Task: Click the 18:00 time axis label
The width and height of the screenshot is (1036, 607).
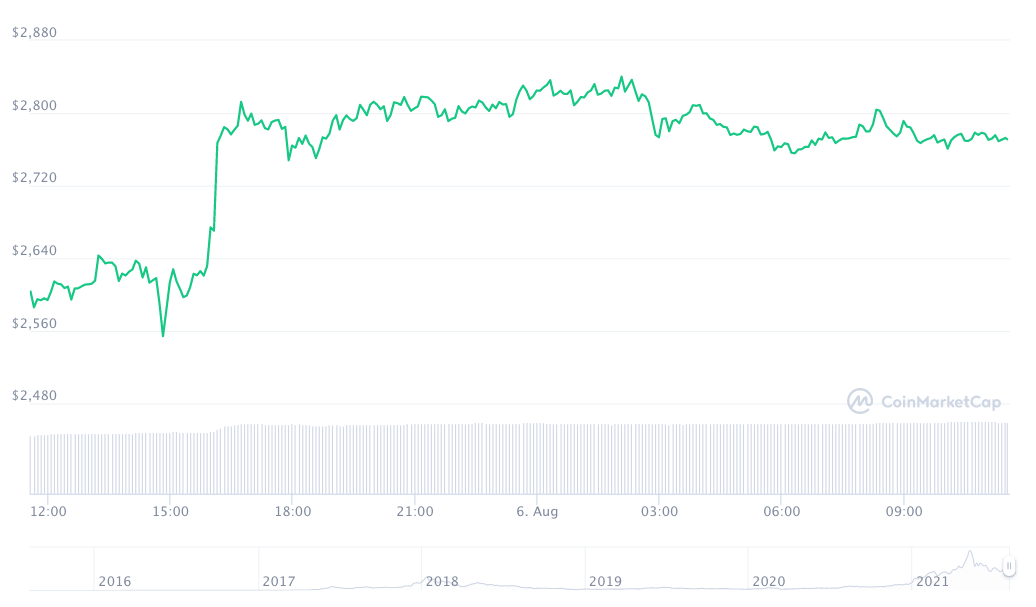Action: point(293,512)
